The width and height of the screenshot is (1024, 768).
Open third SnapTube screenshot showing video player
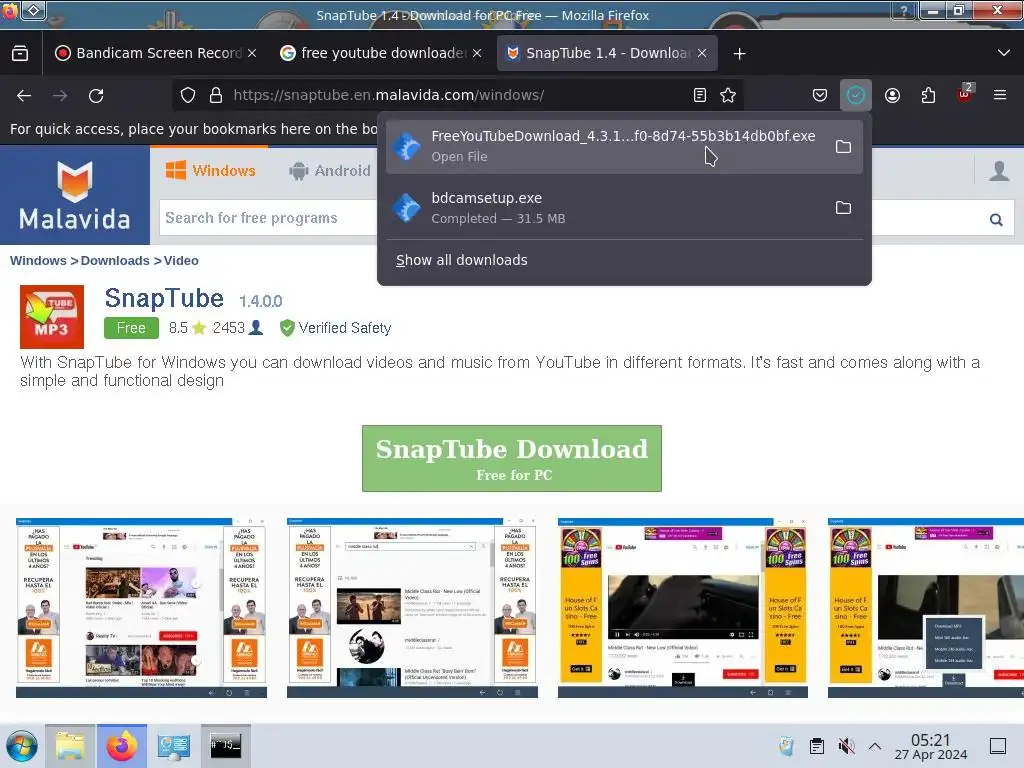pos(682,608)
